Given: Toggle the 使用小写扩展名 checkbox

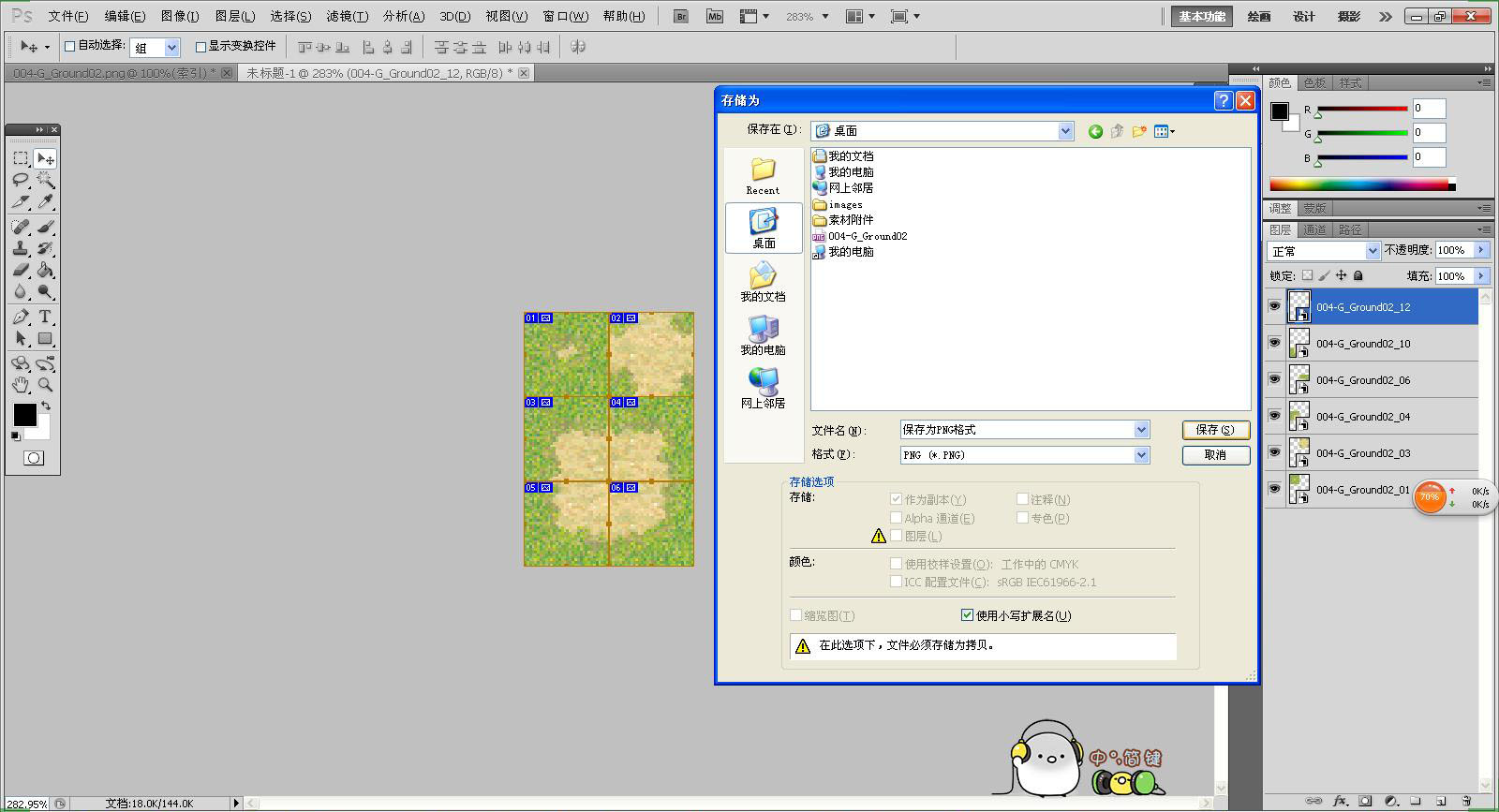Looking at the screenshot, I should point(968,615).
